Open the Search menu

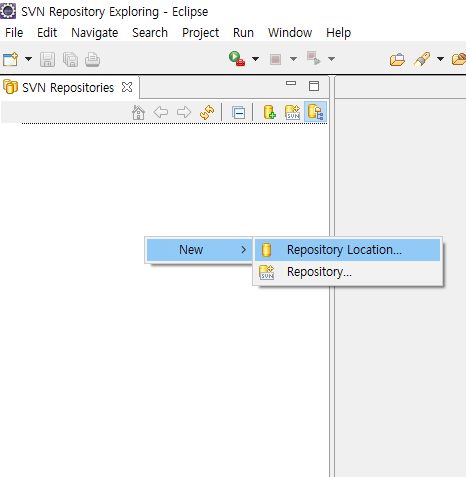(x=150, y=33)
